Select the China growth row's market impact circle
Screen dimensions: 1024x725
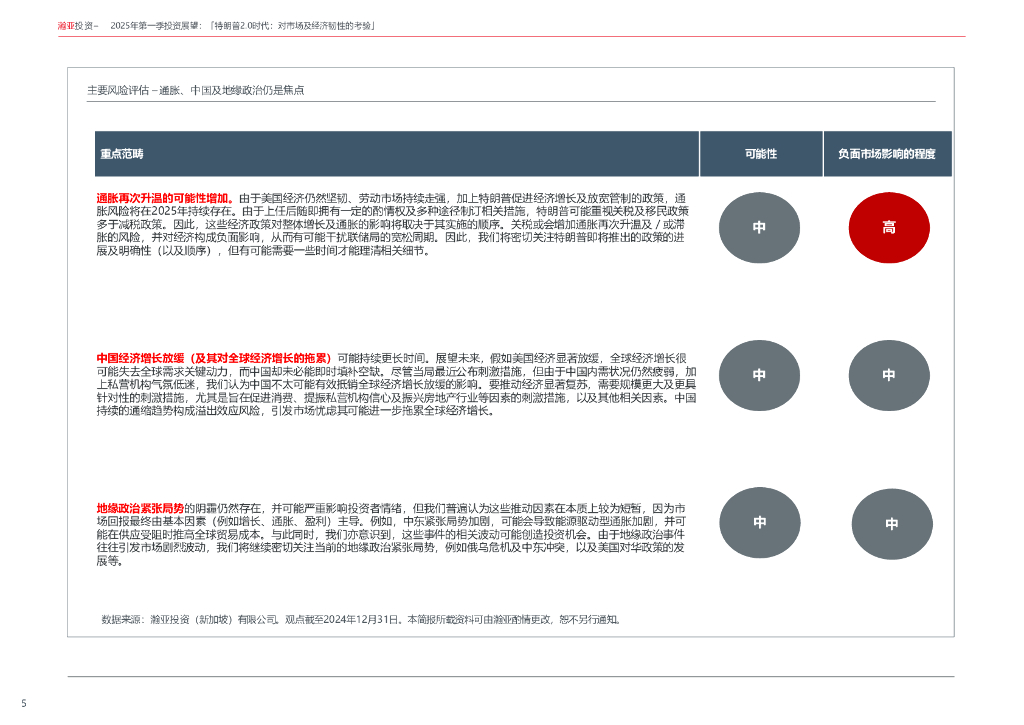(888, 375)
